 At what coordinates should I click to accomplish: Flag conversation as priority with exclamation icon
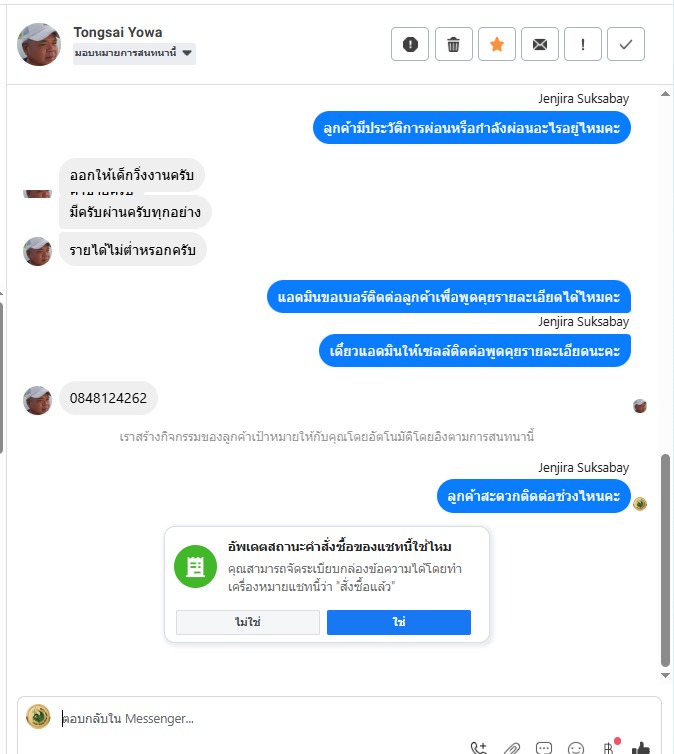(x=583, y=44)
